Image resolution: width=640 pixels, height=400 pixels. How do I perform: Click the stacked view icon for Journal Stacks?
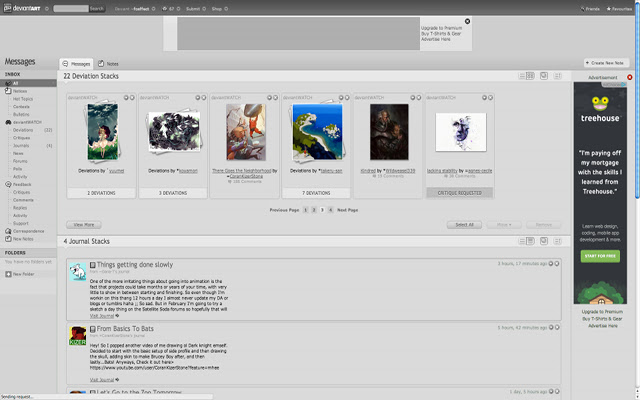pos(544,241)
